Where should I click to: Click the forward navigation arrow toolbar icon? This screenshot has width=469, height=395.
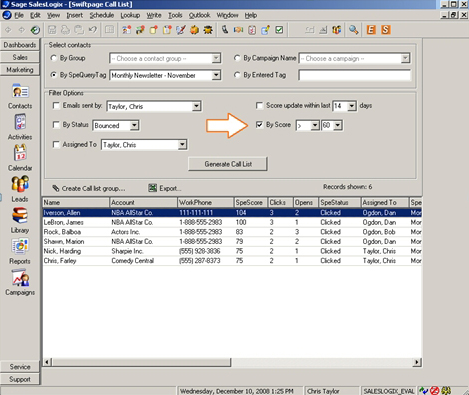point(22,30)
